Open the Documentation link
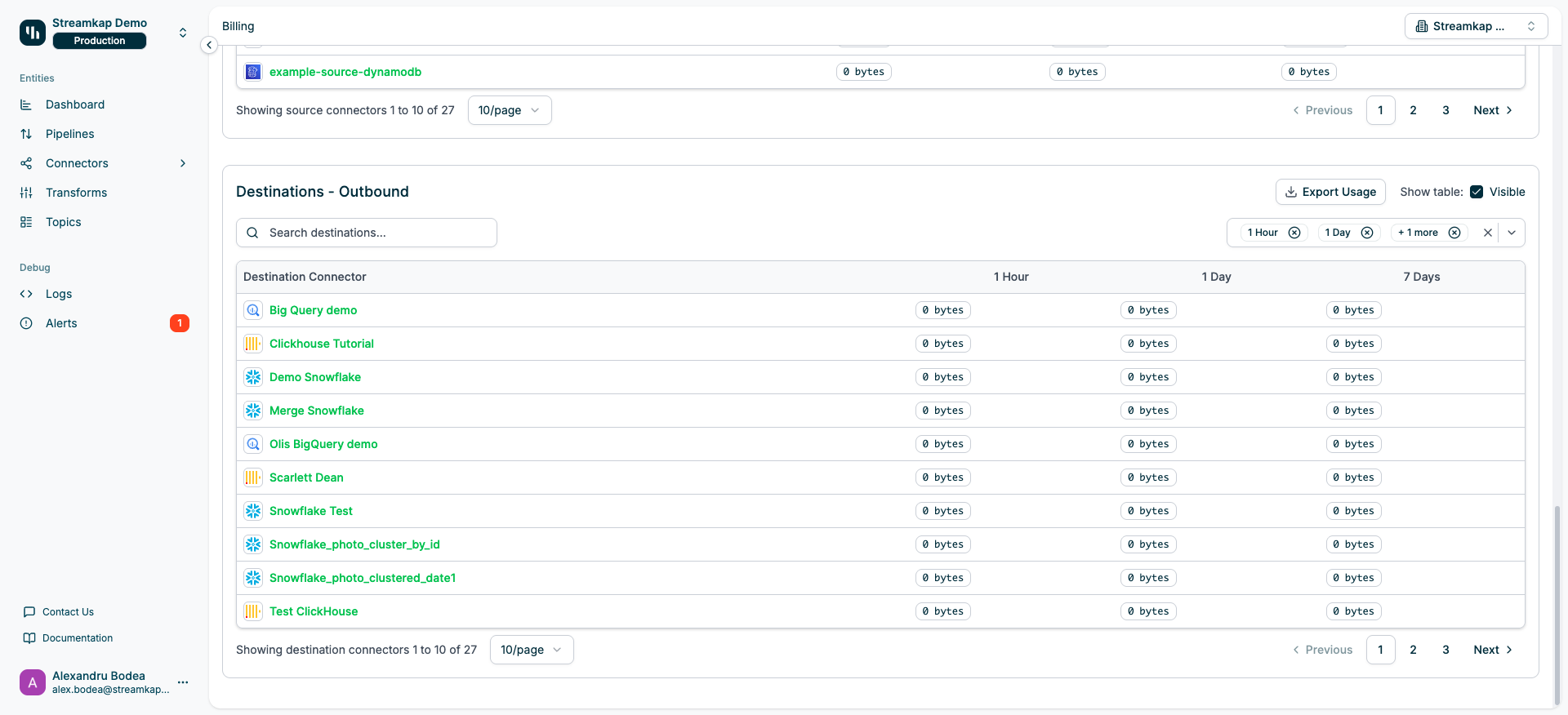Viewport: 1568px width, 715px height. point(78,638)
